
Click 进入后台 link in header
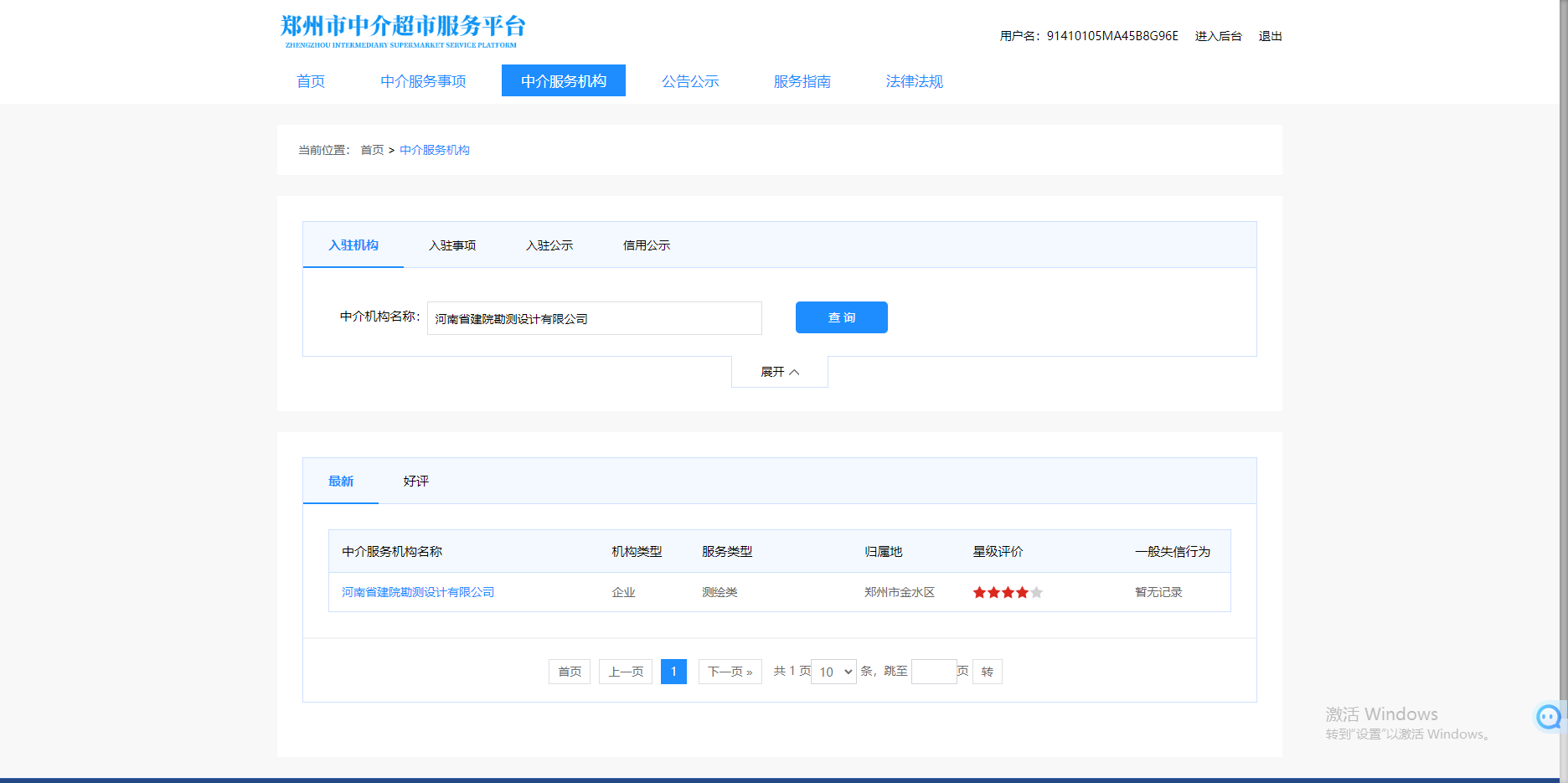coord(1218,36)
